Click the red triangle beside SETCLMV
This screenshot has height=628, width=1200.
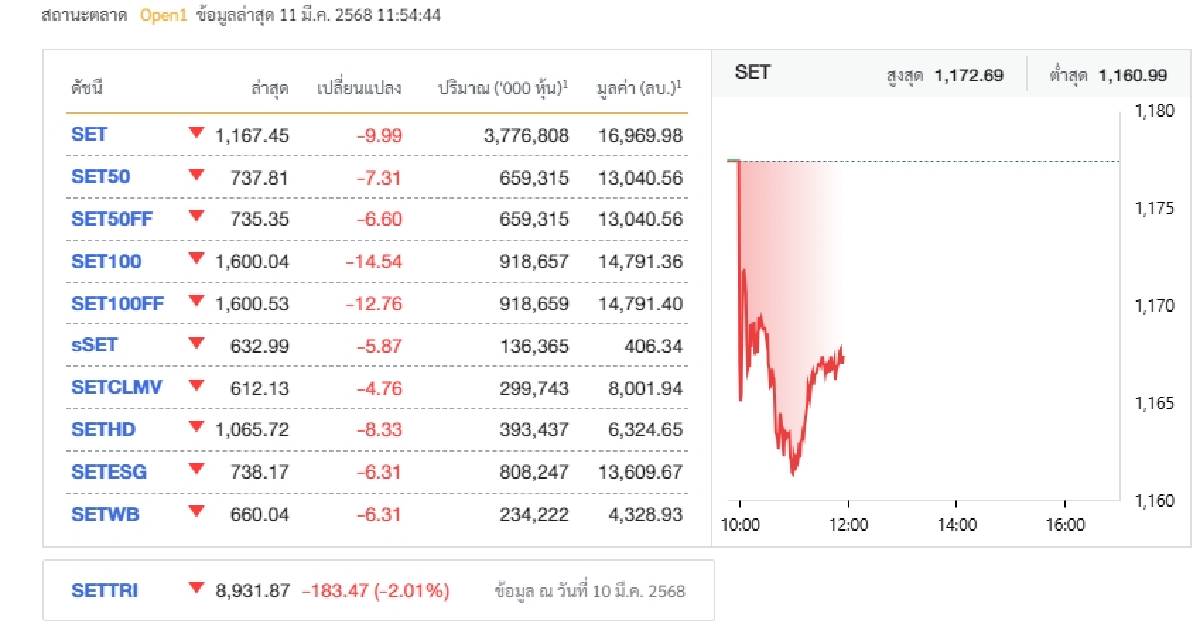(x=196, y=386)
